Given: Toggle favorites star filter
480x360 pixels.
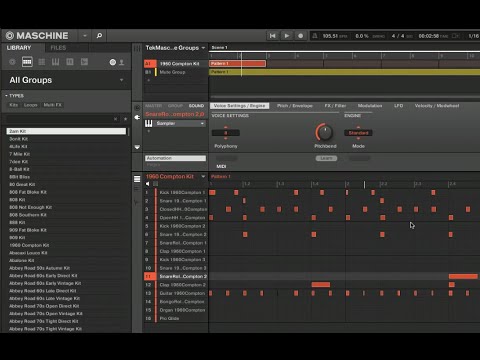Looking at the screenshot, I should pyautogui.click(x=125, y=119).
